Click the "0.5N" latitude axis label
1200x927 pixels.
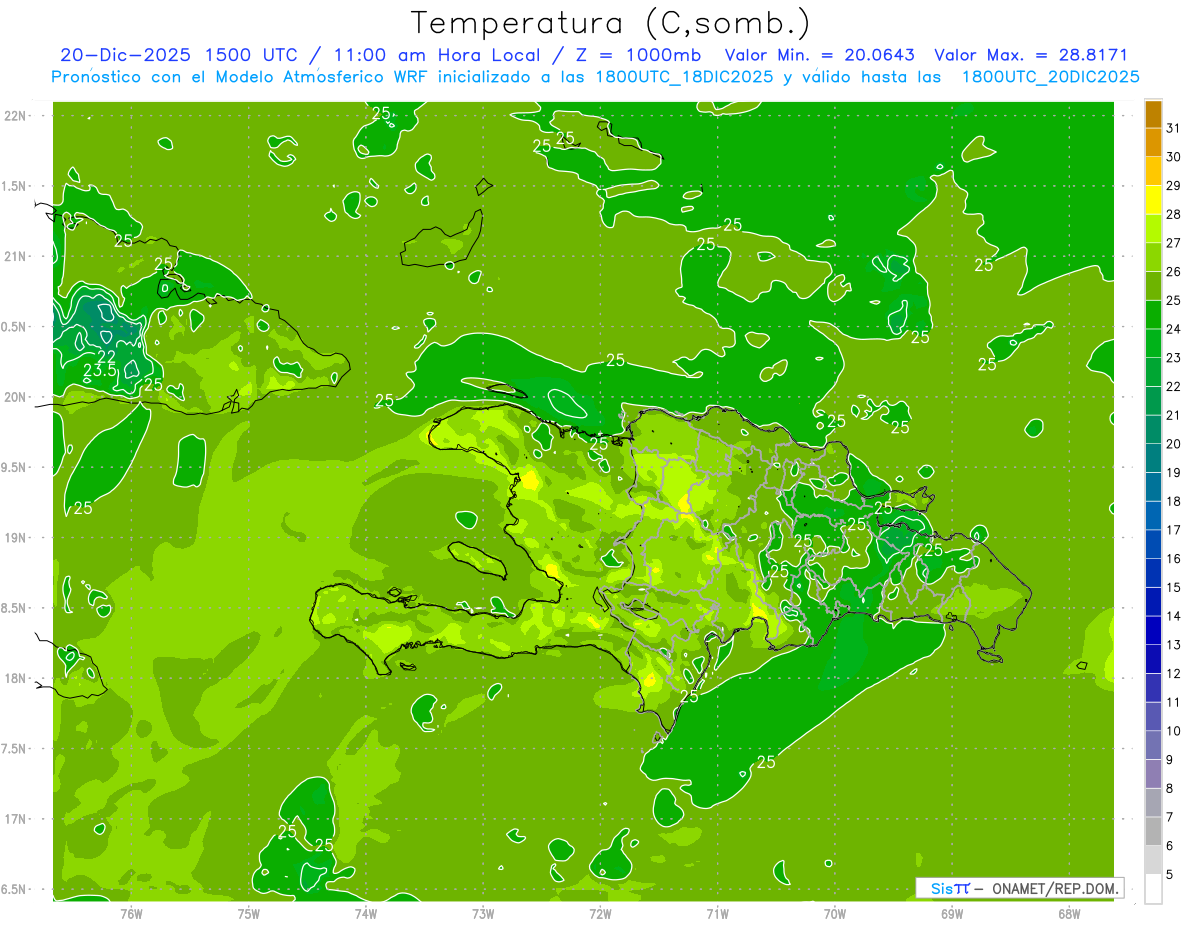click(x=15, y=327)
